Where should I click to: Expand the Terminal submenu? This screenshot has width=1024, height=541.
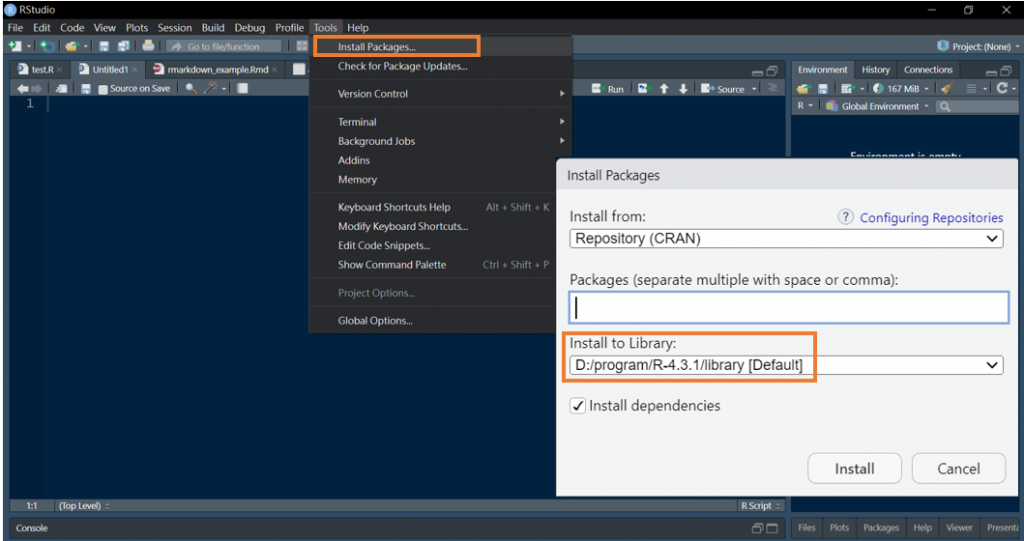click(x=440, y=122)
